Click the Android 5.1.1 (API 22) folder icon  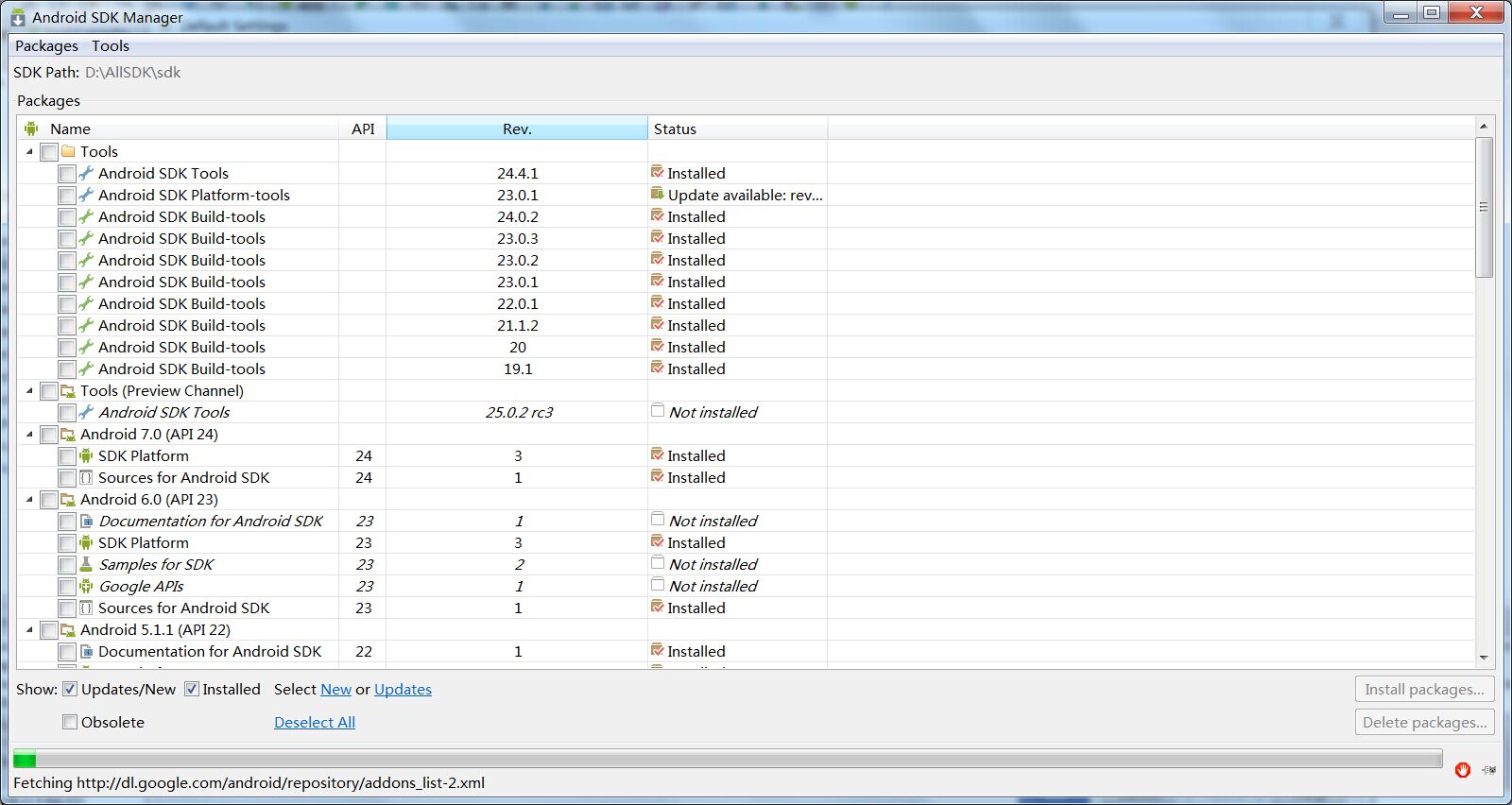tap(68, 629)
